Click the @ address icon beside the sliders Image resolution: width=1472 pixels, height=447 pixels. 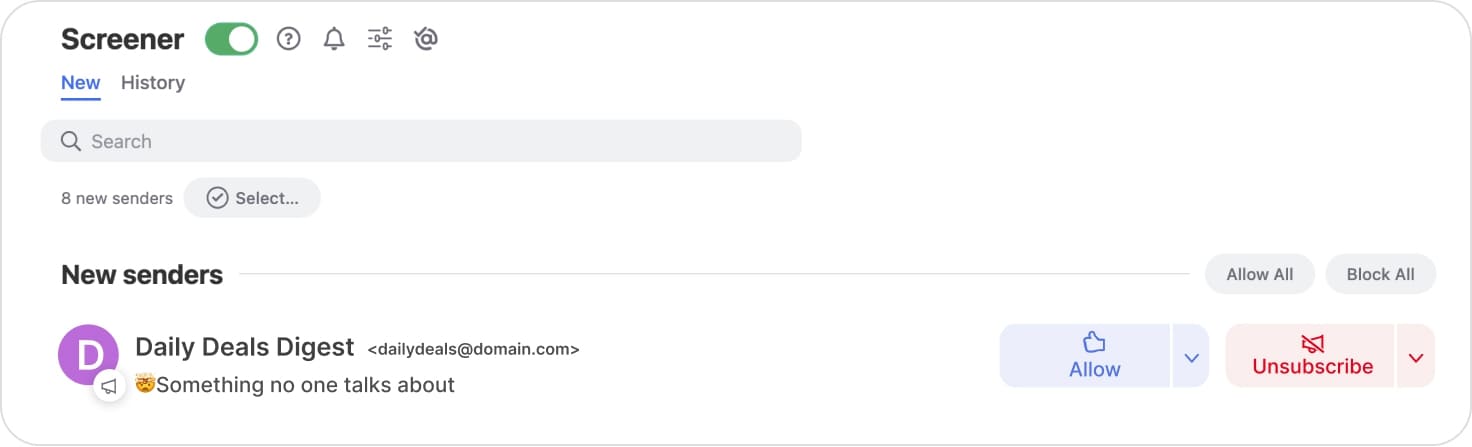coord(426,40)
